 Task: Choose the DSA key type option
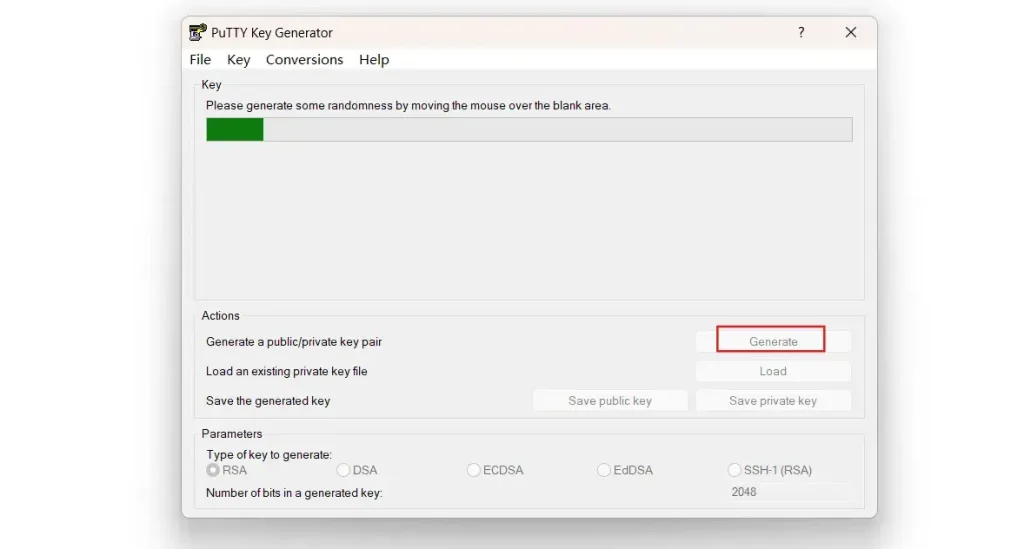tap(344, 470)
